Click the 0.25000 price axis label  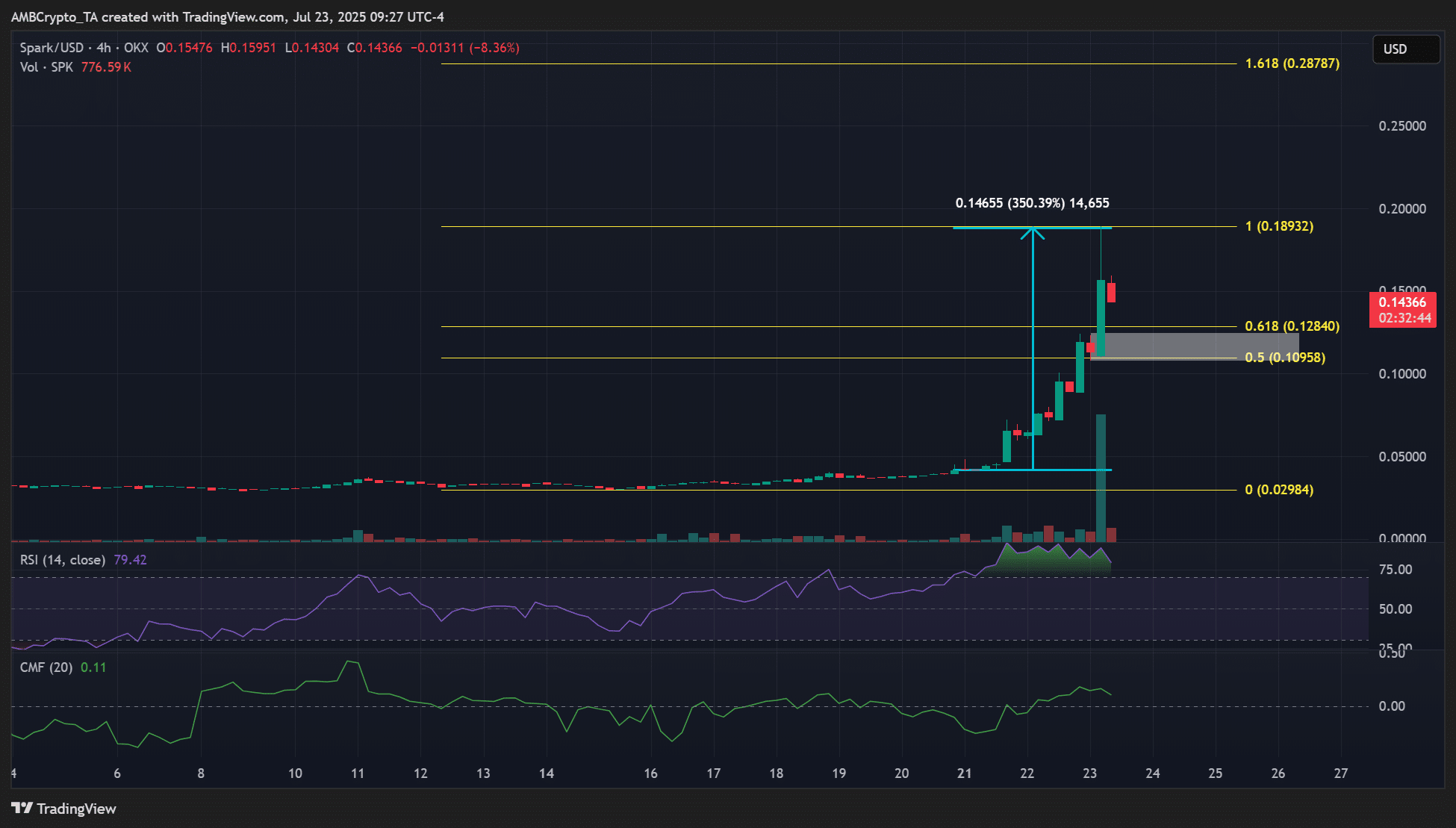(x=1402, y=126)
